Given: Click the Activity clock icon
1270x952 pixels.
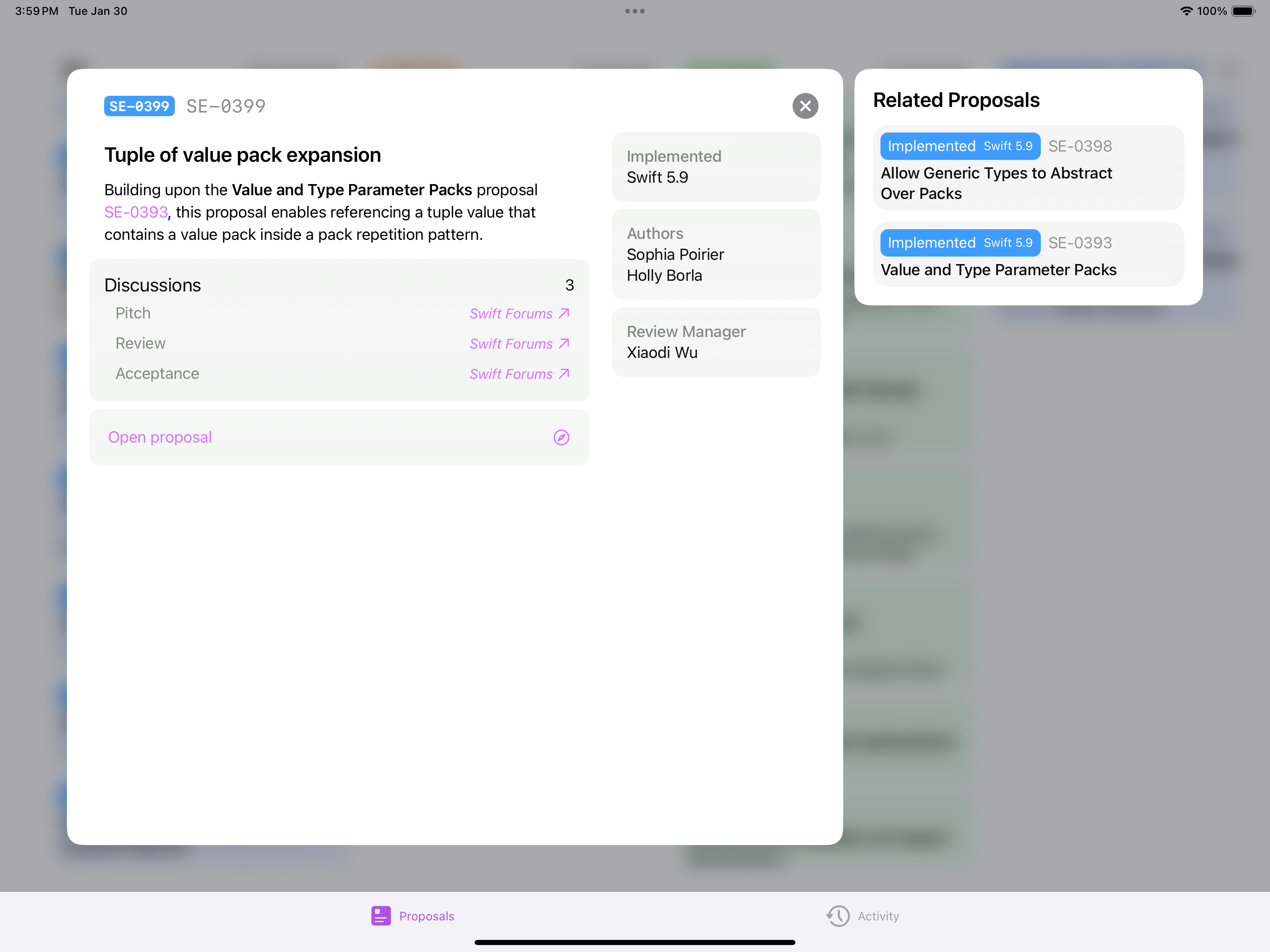Looking at the screenshot, I should [838, 916].
